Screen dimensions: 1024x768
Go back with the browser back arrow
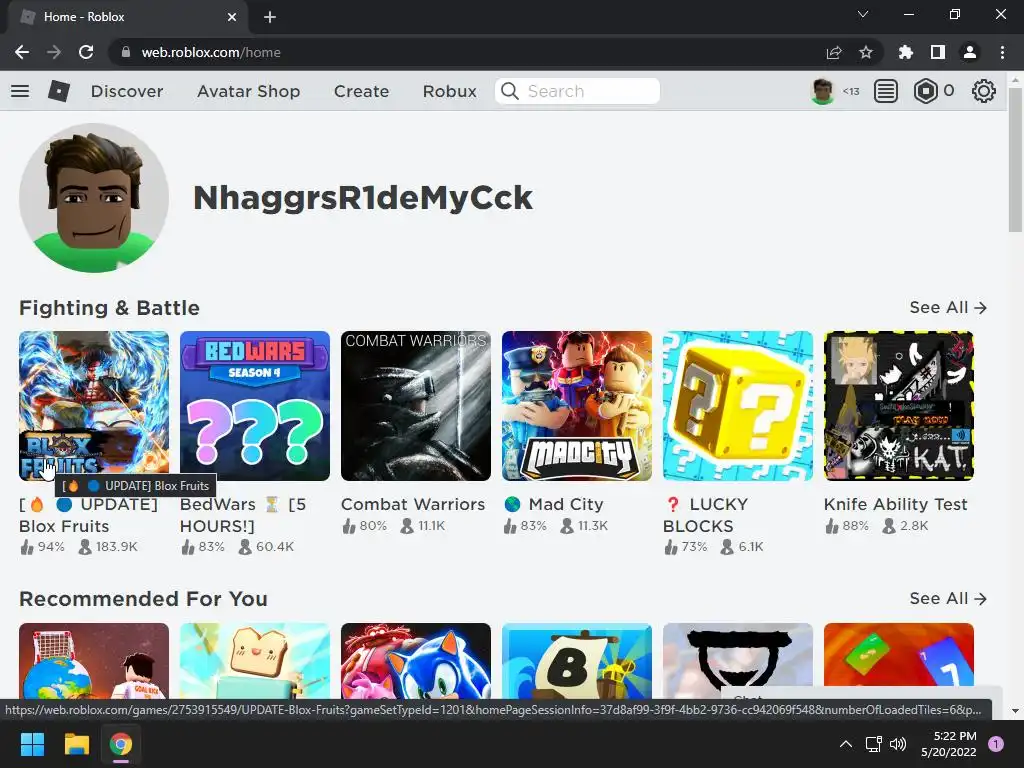click(22, 52)
